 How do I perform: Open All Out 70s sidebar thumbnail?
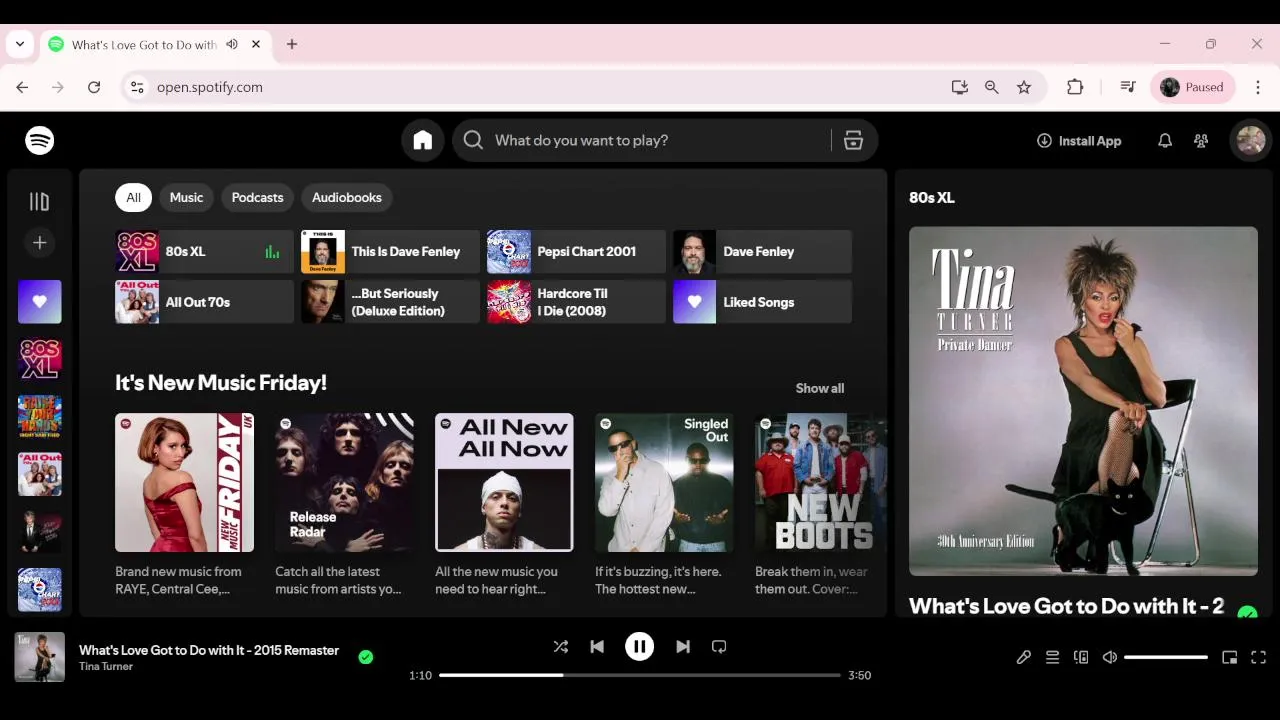(x=40, y=474)
